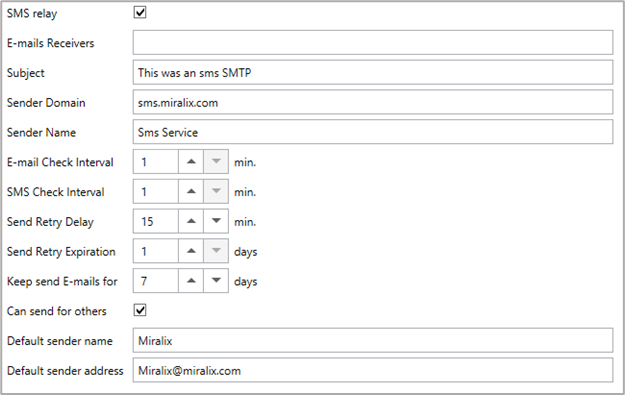Click the E-mails Receivers input field
The height and width of the screenshot is (395, 625).
(373, 43)
